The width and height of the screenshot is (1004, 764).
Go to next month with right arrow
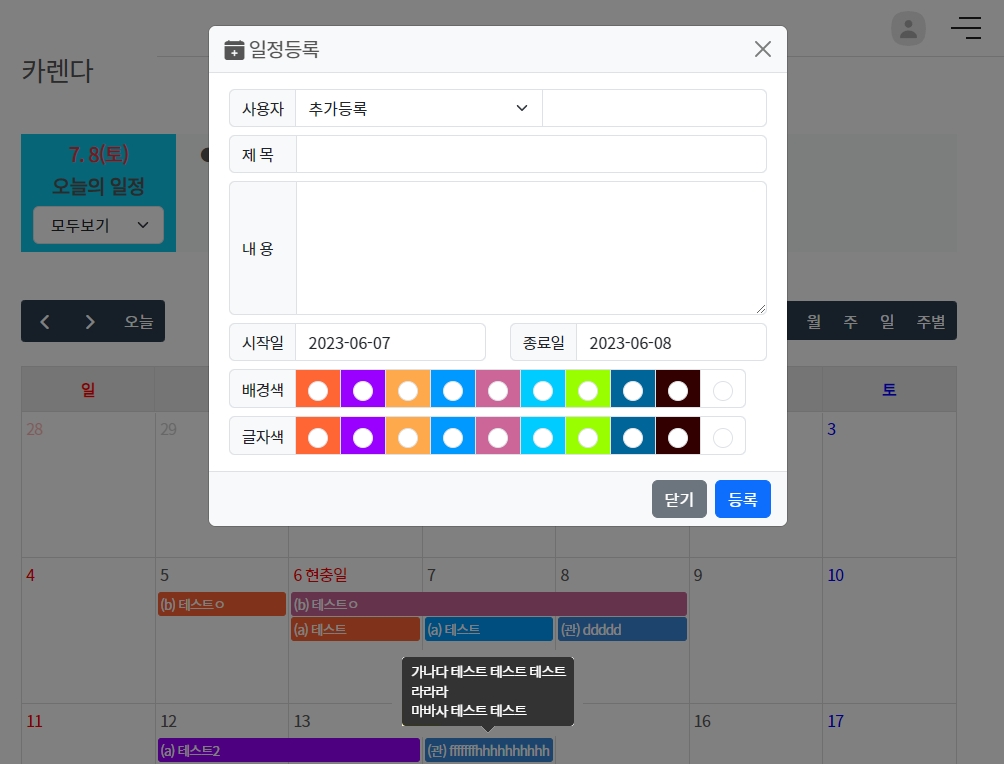coord(90,322)
